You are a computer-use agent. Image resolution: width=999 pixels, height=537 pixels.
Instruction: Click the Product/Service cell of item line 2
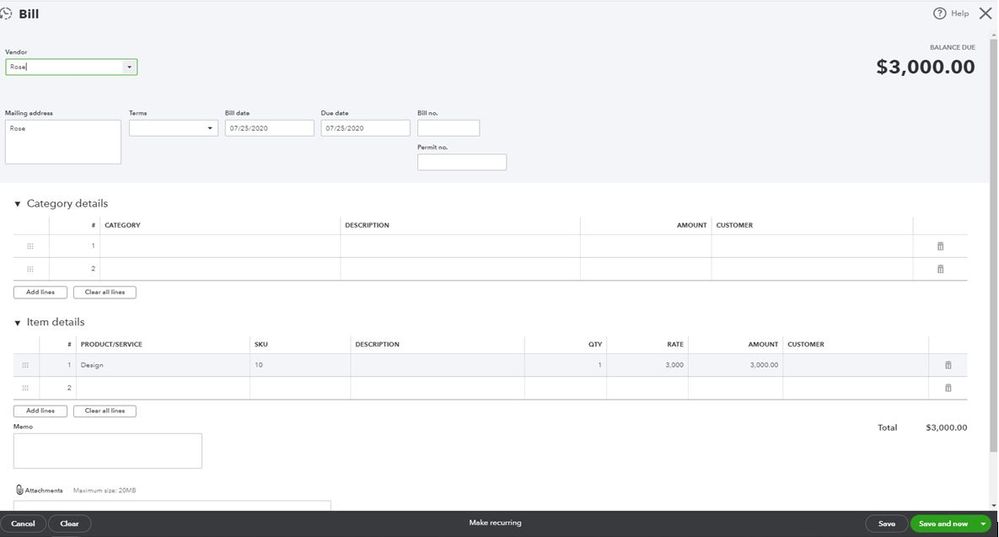click(162, 388)
